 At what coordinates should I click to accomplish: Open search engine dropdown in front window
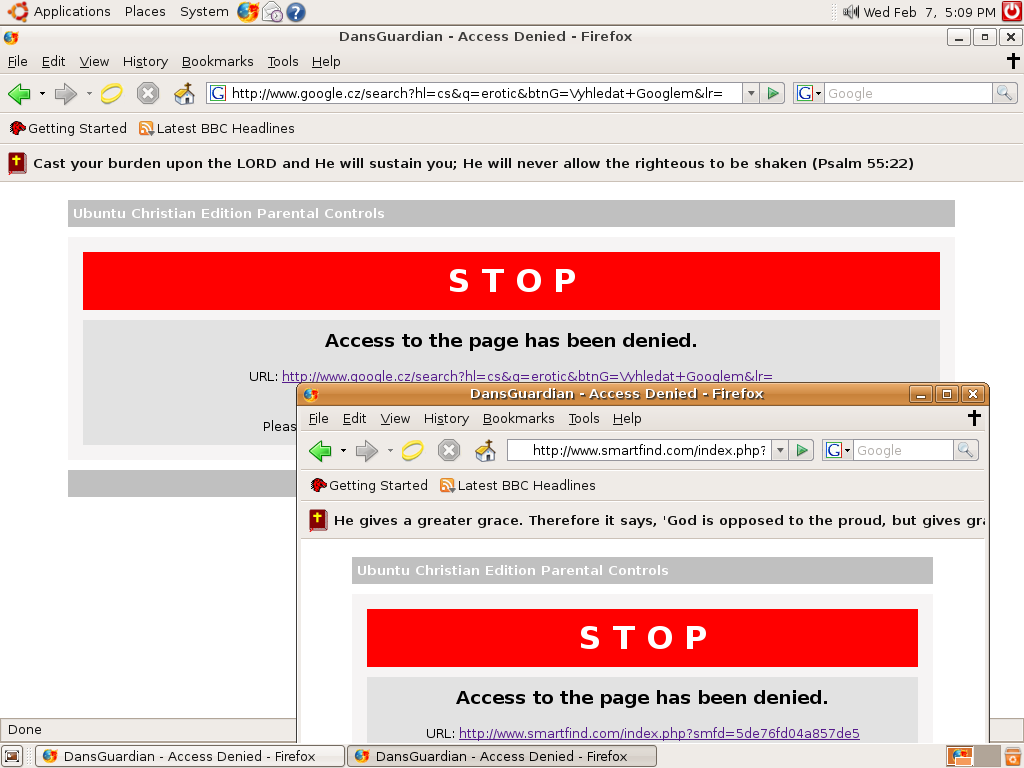tap(838, 450)
